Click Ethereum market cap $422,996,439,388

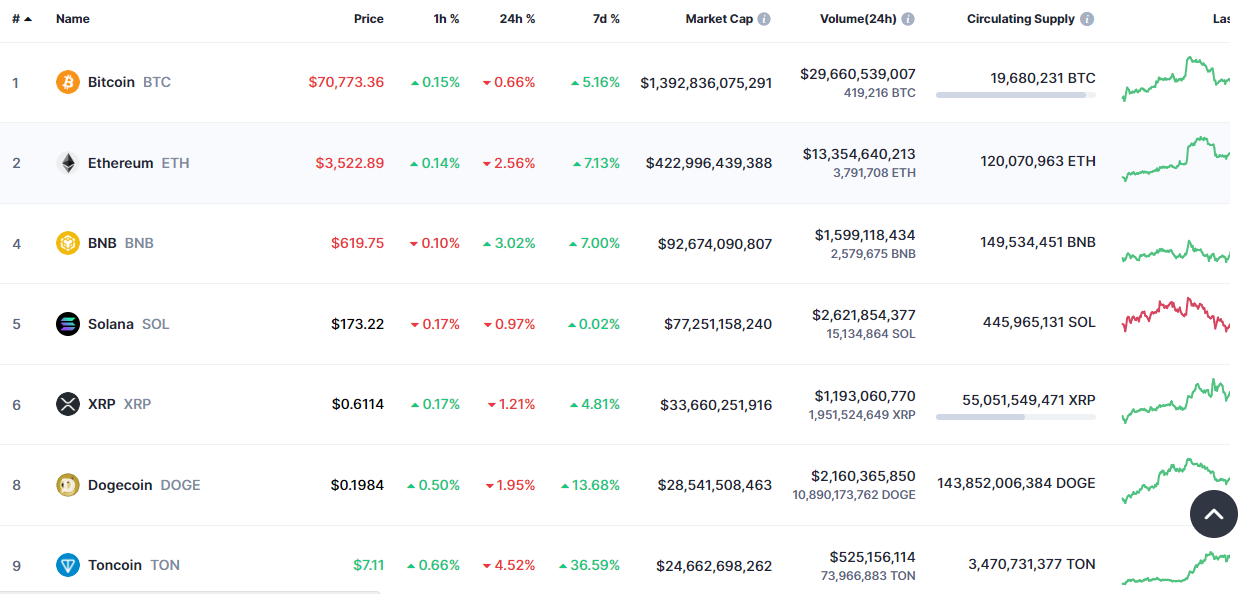pos(709,163)
